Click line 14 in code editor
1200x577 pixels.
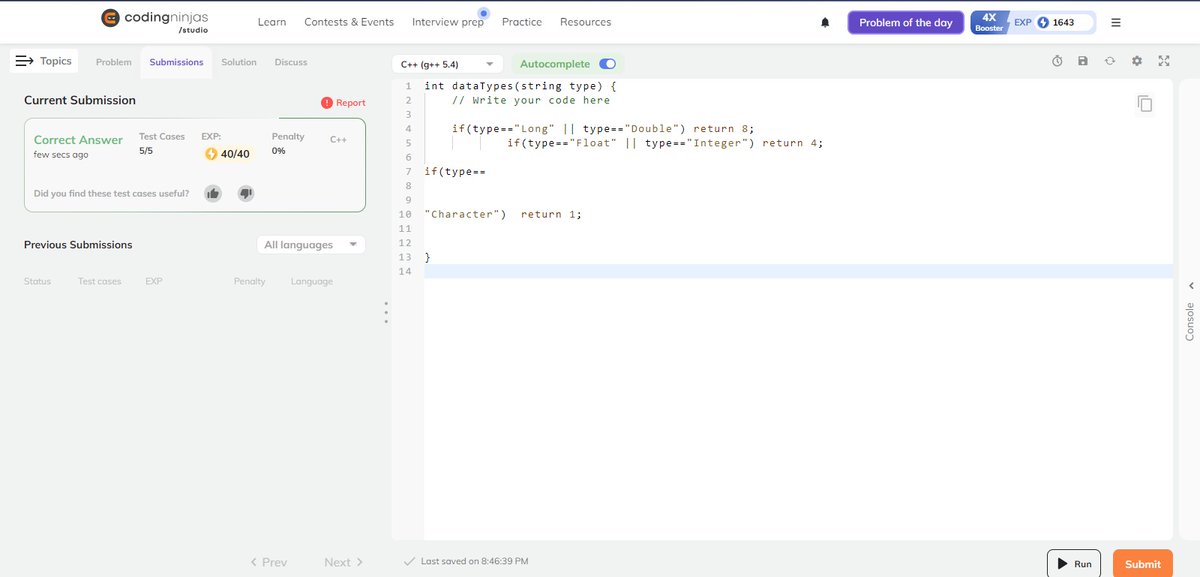[798, 272]
